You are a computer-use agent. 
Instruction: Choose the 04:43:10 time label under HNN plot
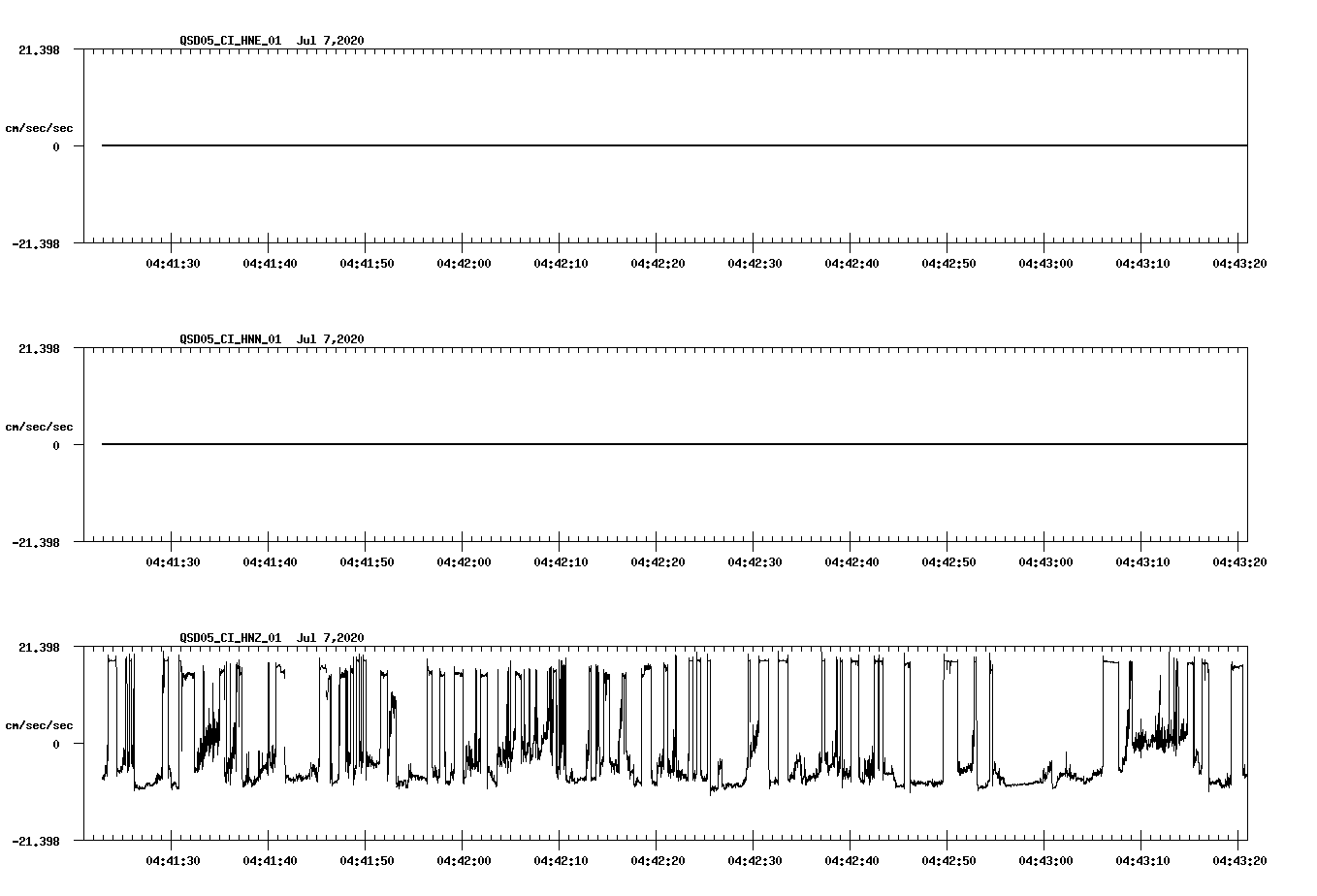point(1142,561)
